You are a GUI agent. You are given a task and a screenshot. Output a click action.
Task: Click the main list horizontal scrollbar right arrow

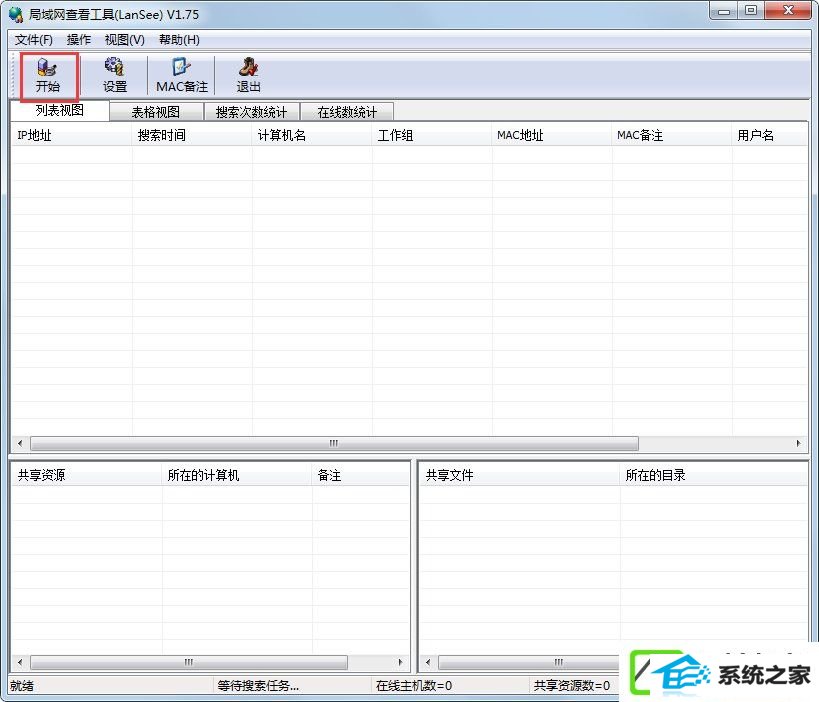[799, 444]
